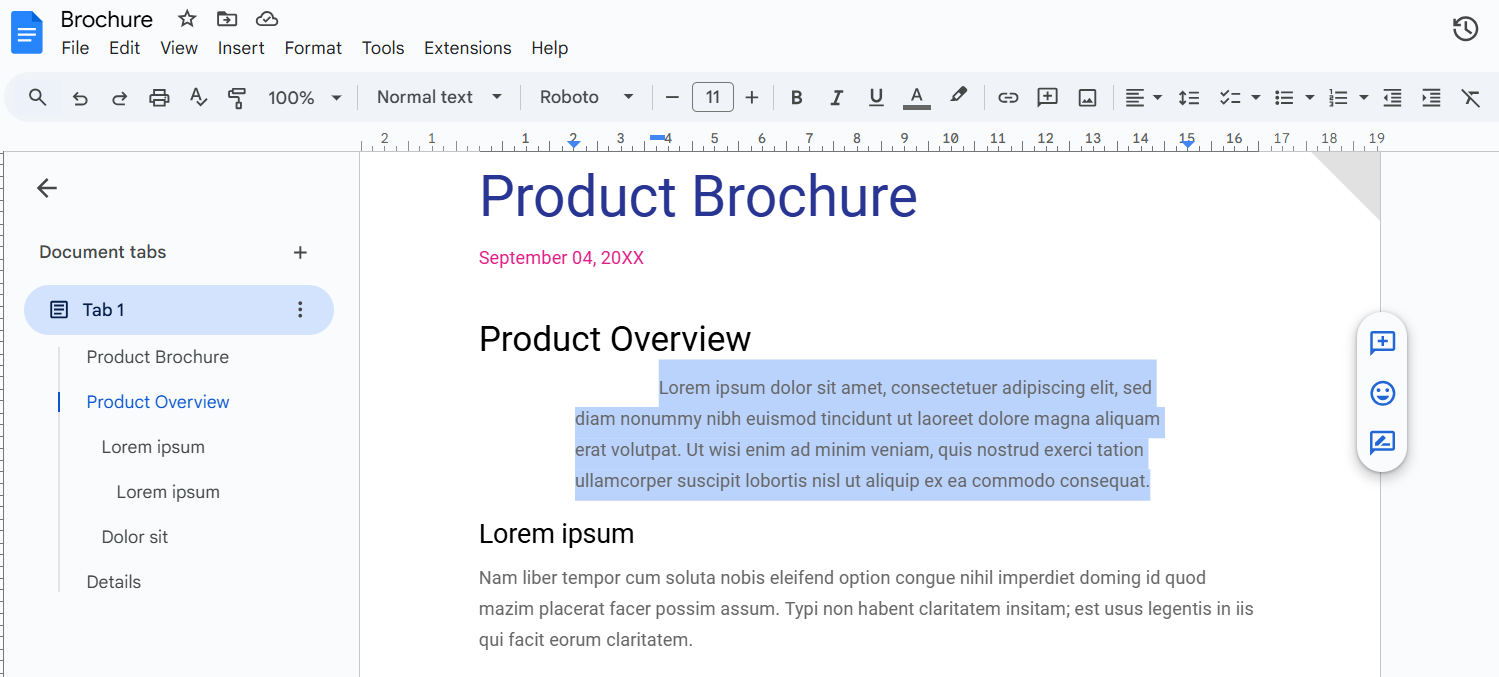Open the paint format tool
Image resolution: width=1499 pixels, height=677 pixels.
(x=237, y=97)
